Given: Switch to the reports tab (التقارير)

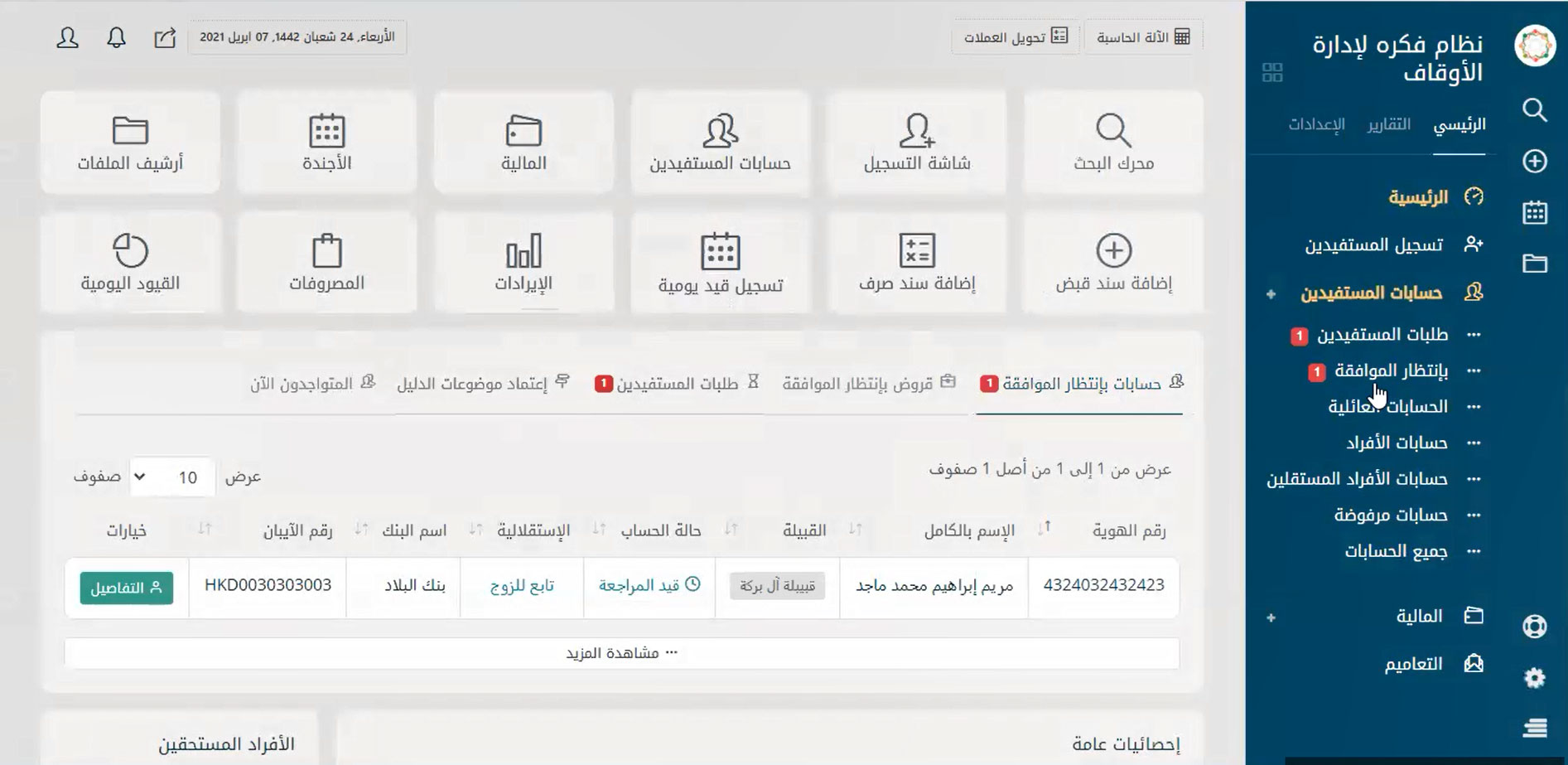Looking at the screenshot, I should [1388, 124].
